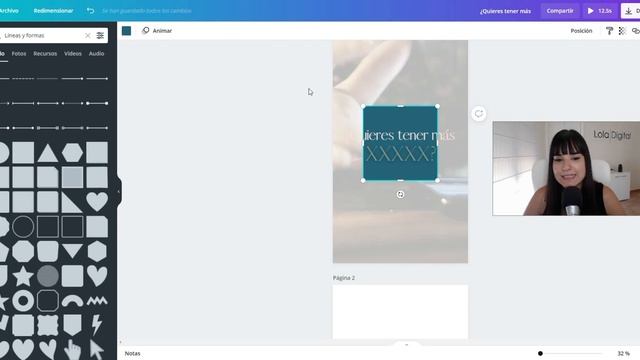This screenshot has width=640, height=360.
Task: Clear the 'Líneas y formas' search field
Action: [x=87, y=36]
